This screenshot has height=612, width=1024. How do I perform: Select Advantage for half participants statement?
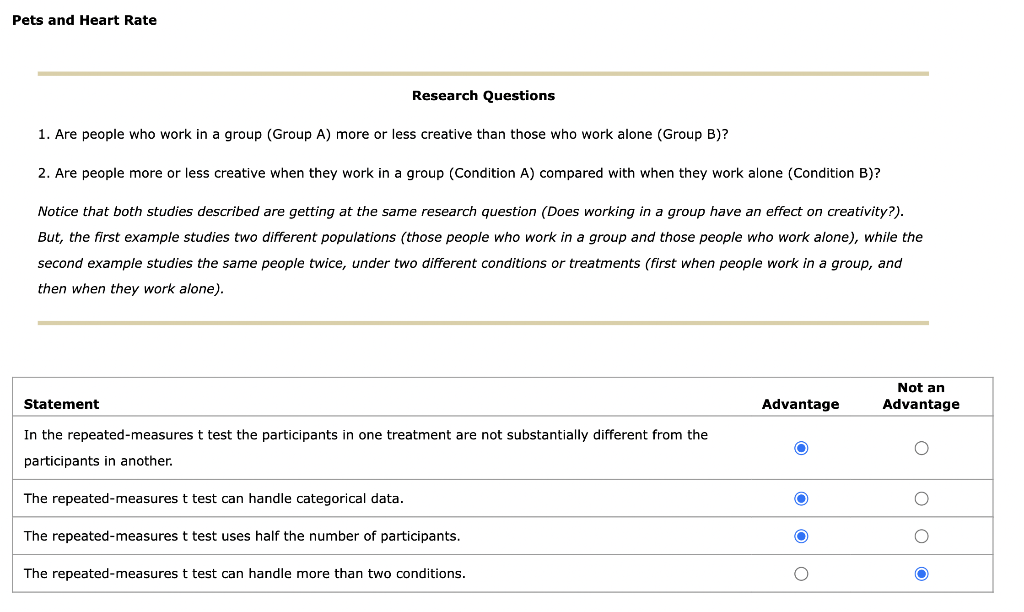[800, 536]
